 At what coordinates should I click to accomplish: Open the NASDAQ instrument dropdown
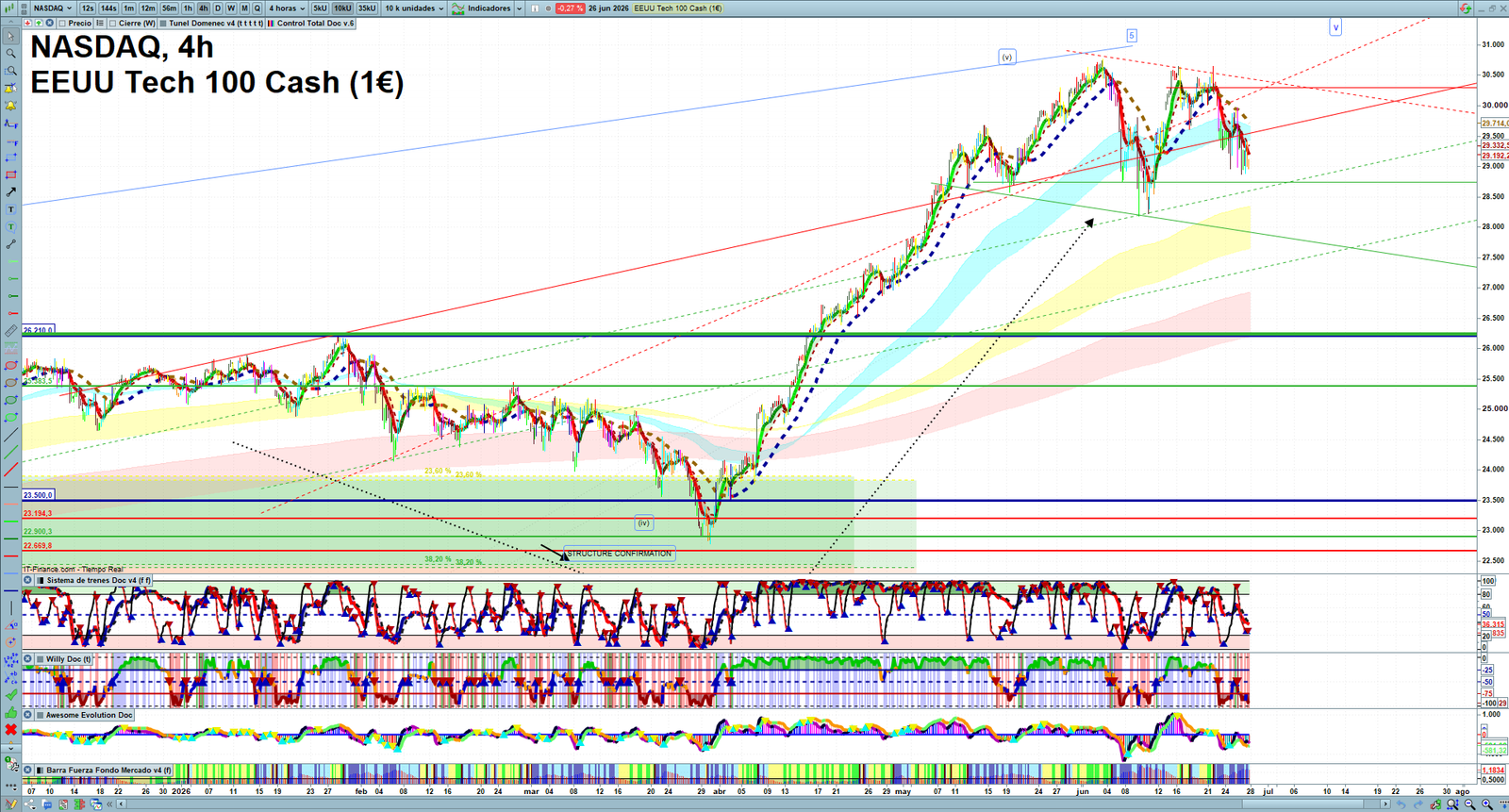[52, 8]
